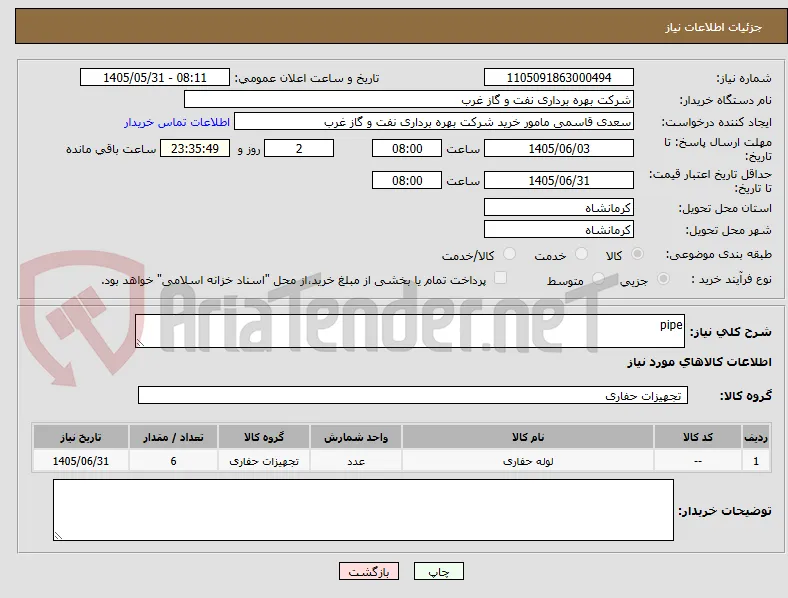Click the delivery city field کرمانشاه
This screenshot has width=788, height=598.
(x=559, y=229)
